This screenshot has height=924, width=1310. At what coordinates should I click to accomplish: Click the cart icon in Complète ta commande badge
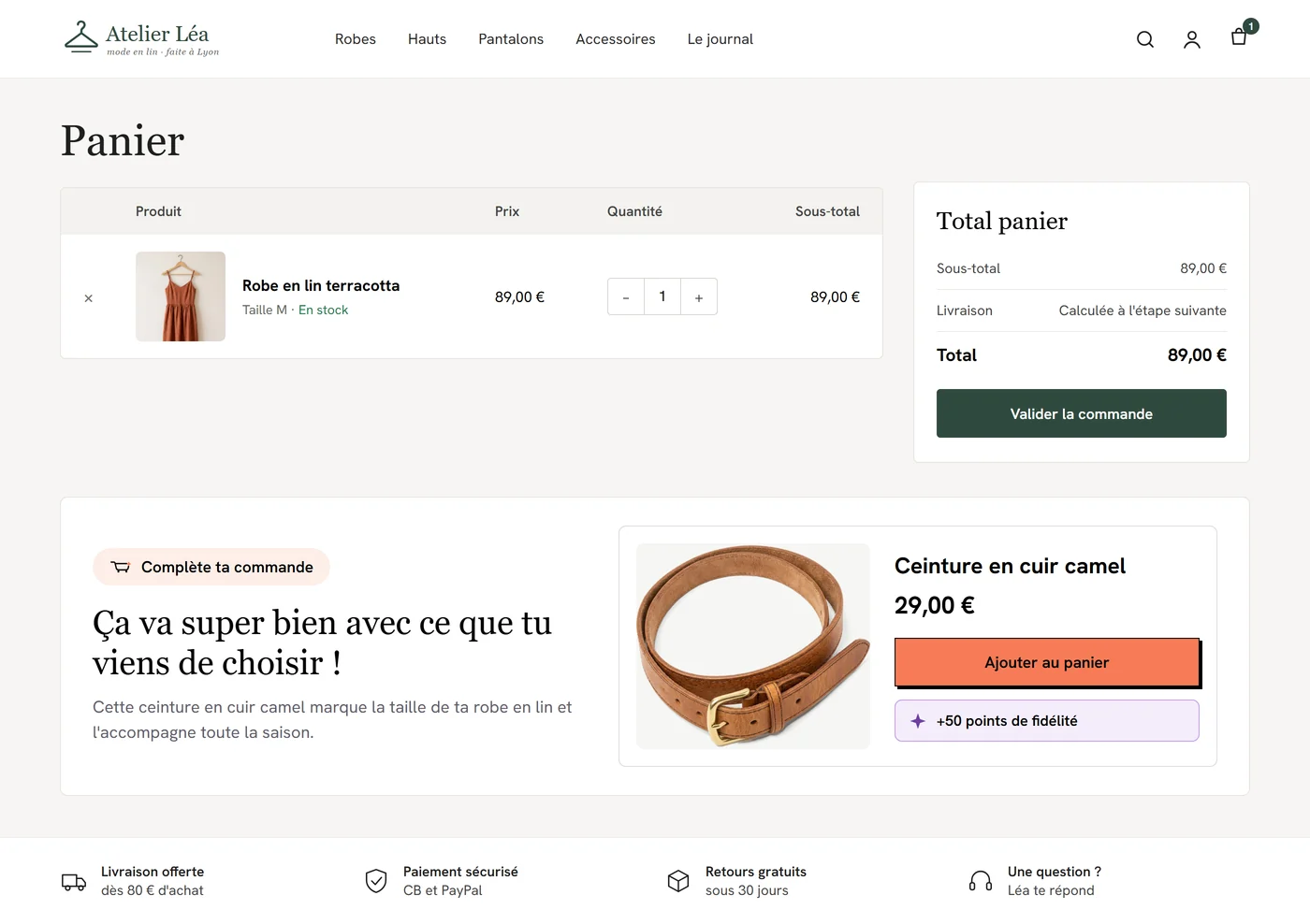click(x=121, y=567)
